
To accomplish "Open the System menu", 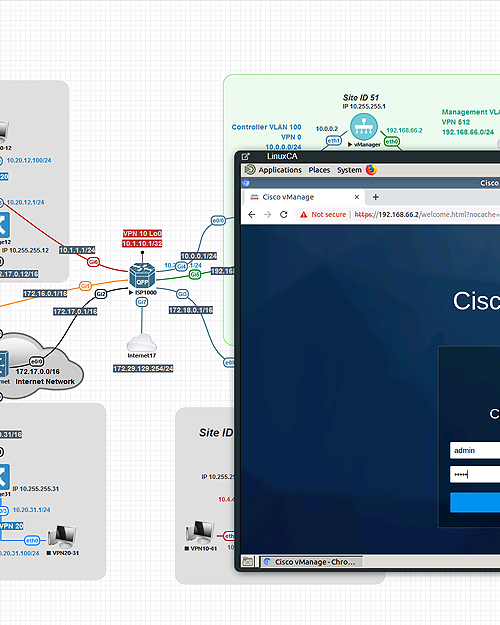I will click(x=349, y=170).
